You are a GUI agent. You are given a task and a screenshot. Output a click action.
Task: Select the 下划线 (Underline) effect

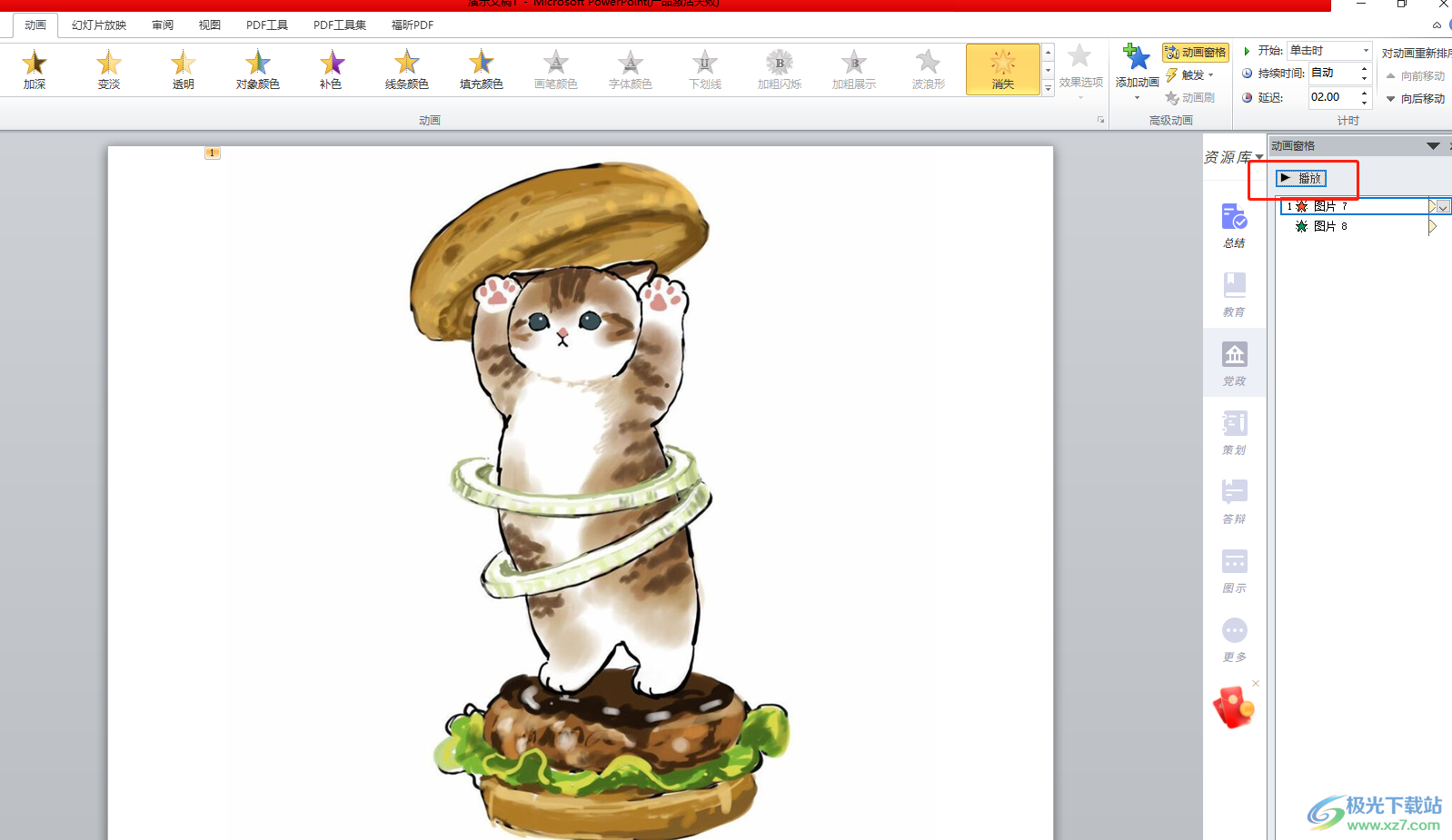(x=705, y=70)
